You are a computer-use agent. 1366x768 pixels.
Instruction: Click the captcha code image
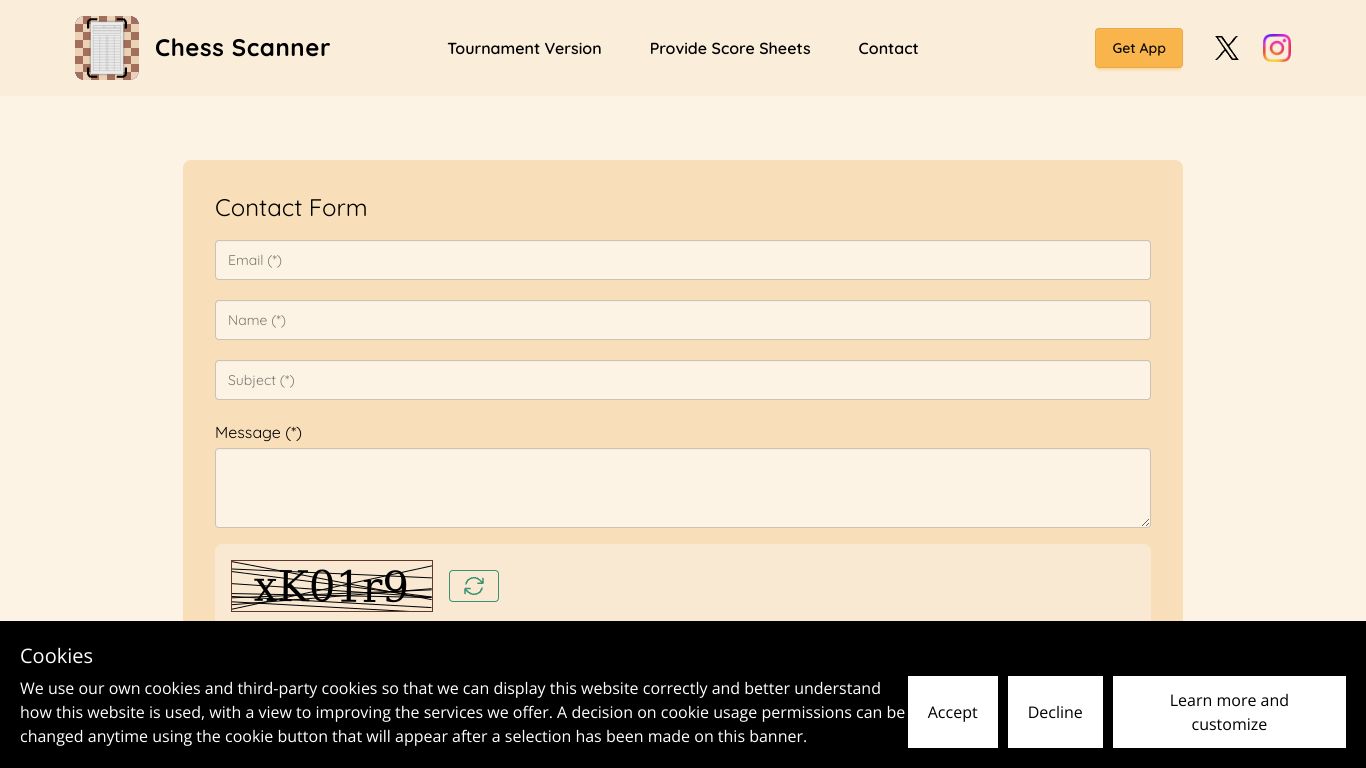pos(331,586)
